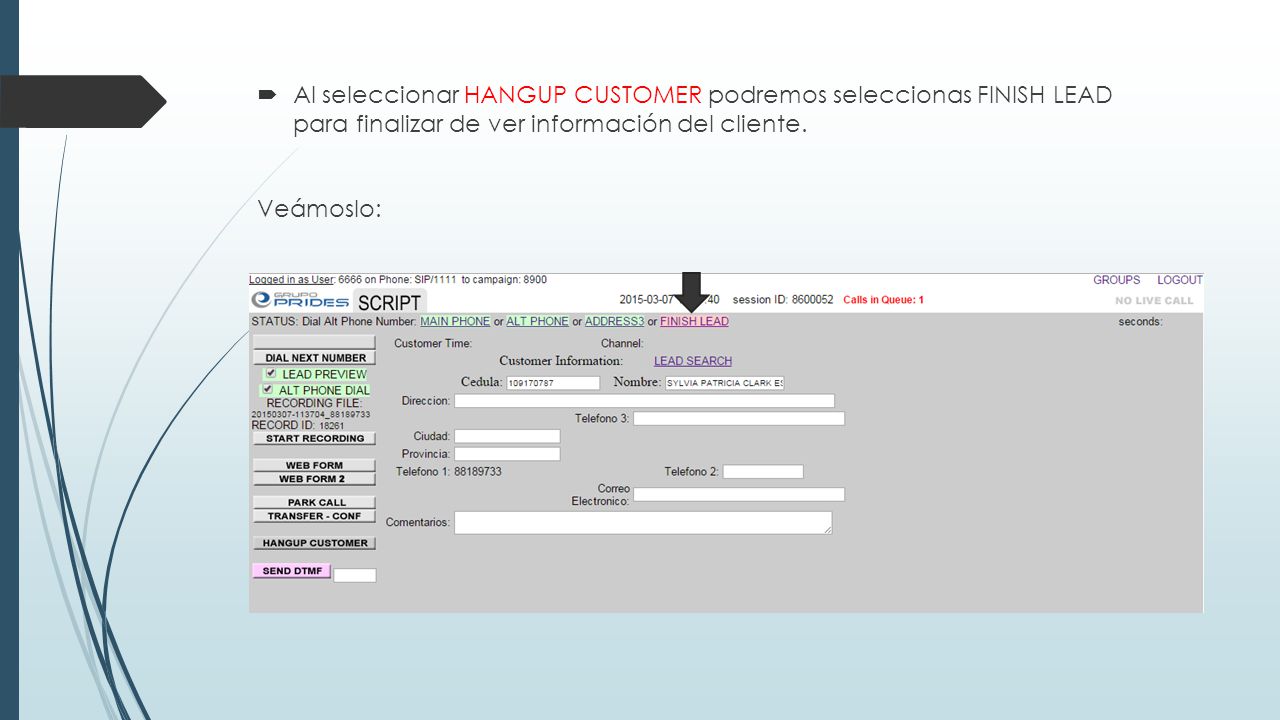This screenshot has width=1280, height=720.
Task: Open the SCRIPT tab
Action: coord(390,302)
